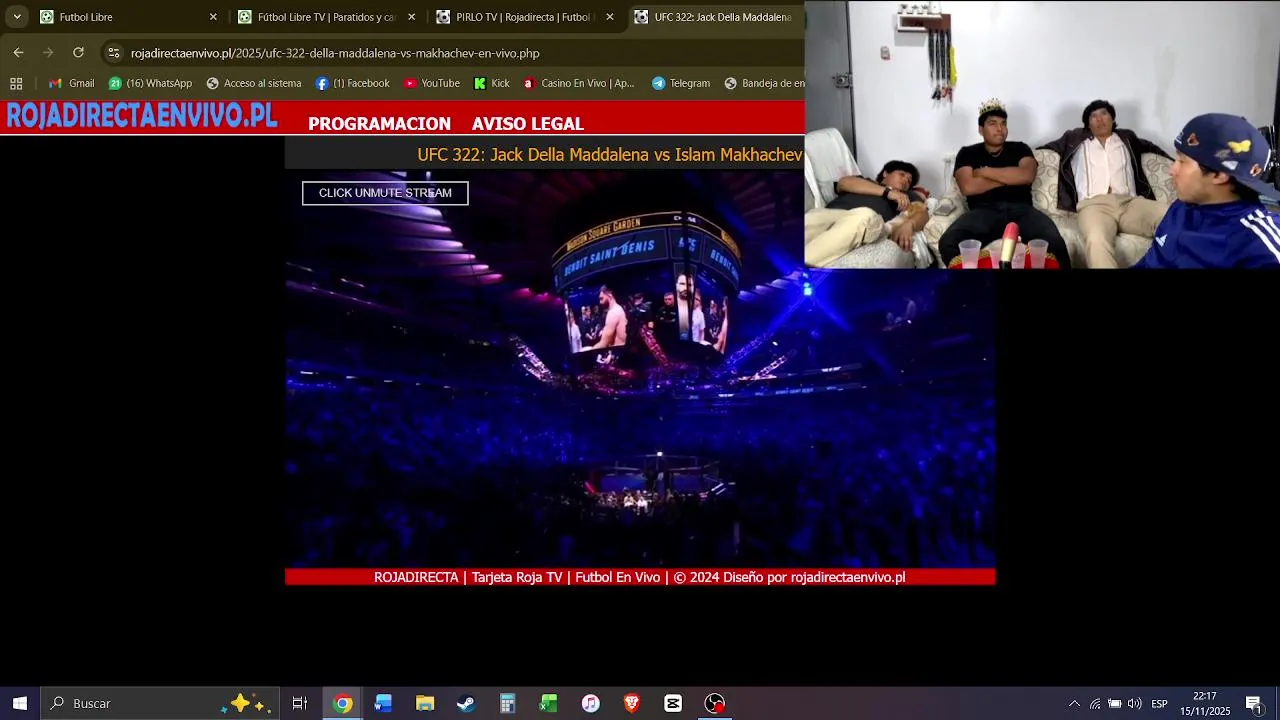Image resolution: width=1280 pixels, height=720 pixels.
Task: Open the Telegram bookmark
Action: pyautogui.click(x=680, y=83)
